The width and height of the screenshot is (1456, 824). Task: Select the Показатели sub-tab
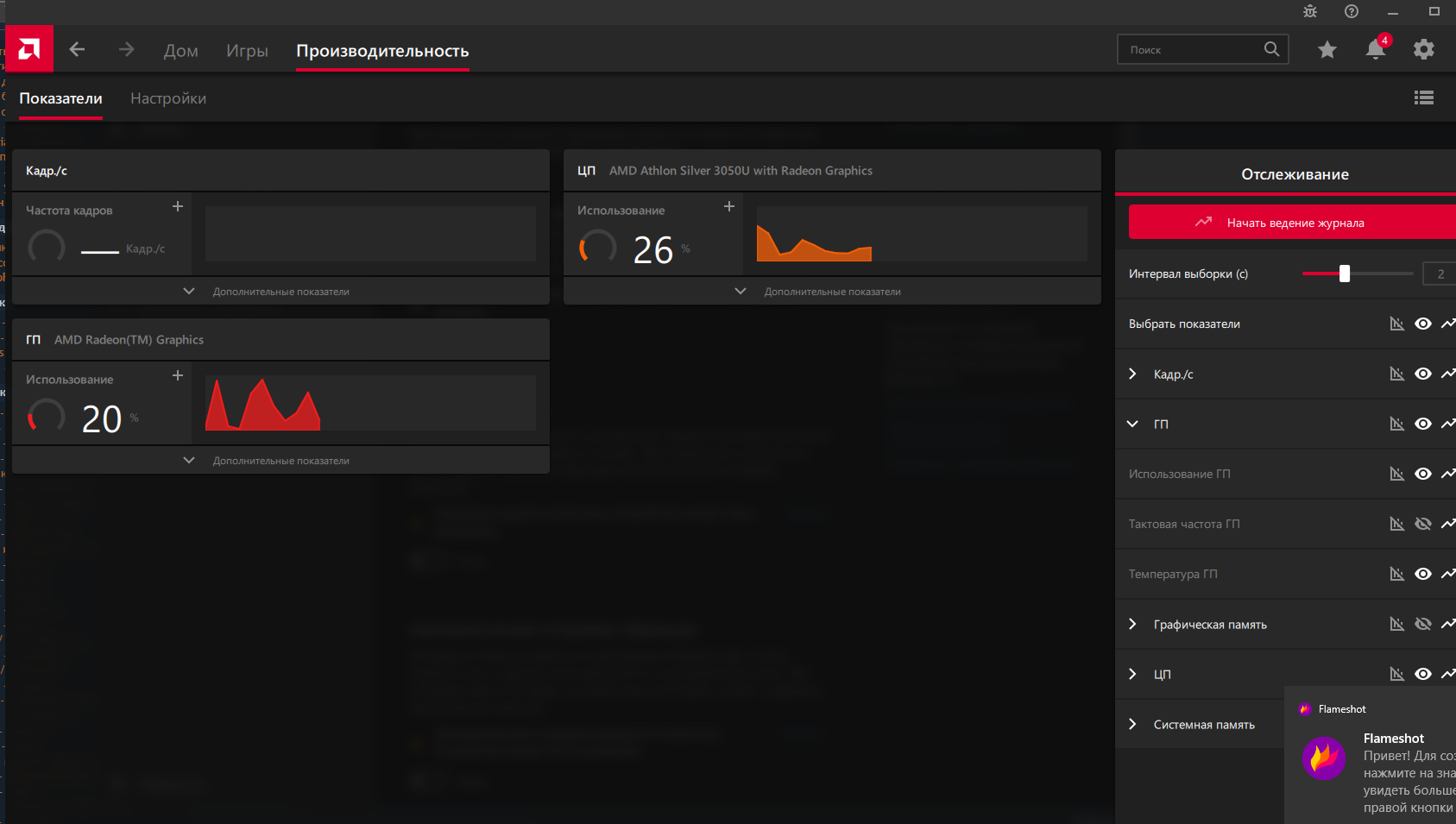pyautogui.click(x=60, y=98)
